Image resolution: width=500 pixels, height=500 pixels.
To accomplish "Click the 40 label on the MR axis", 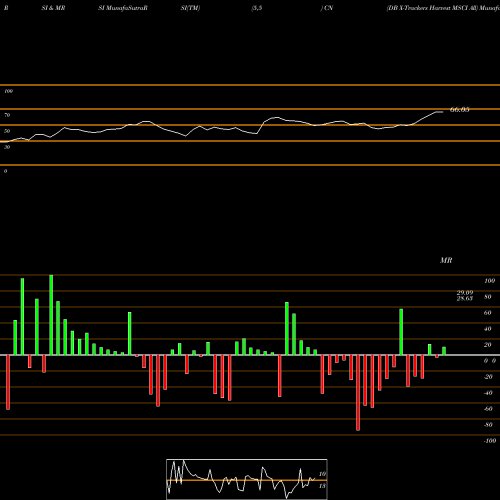I will coord(488,329).
